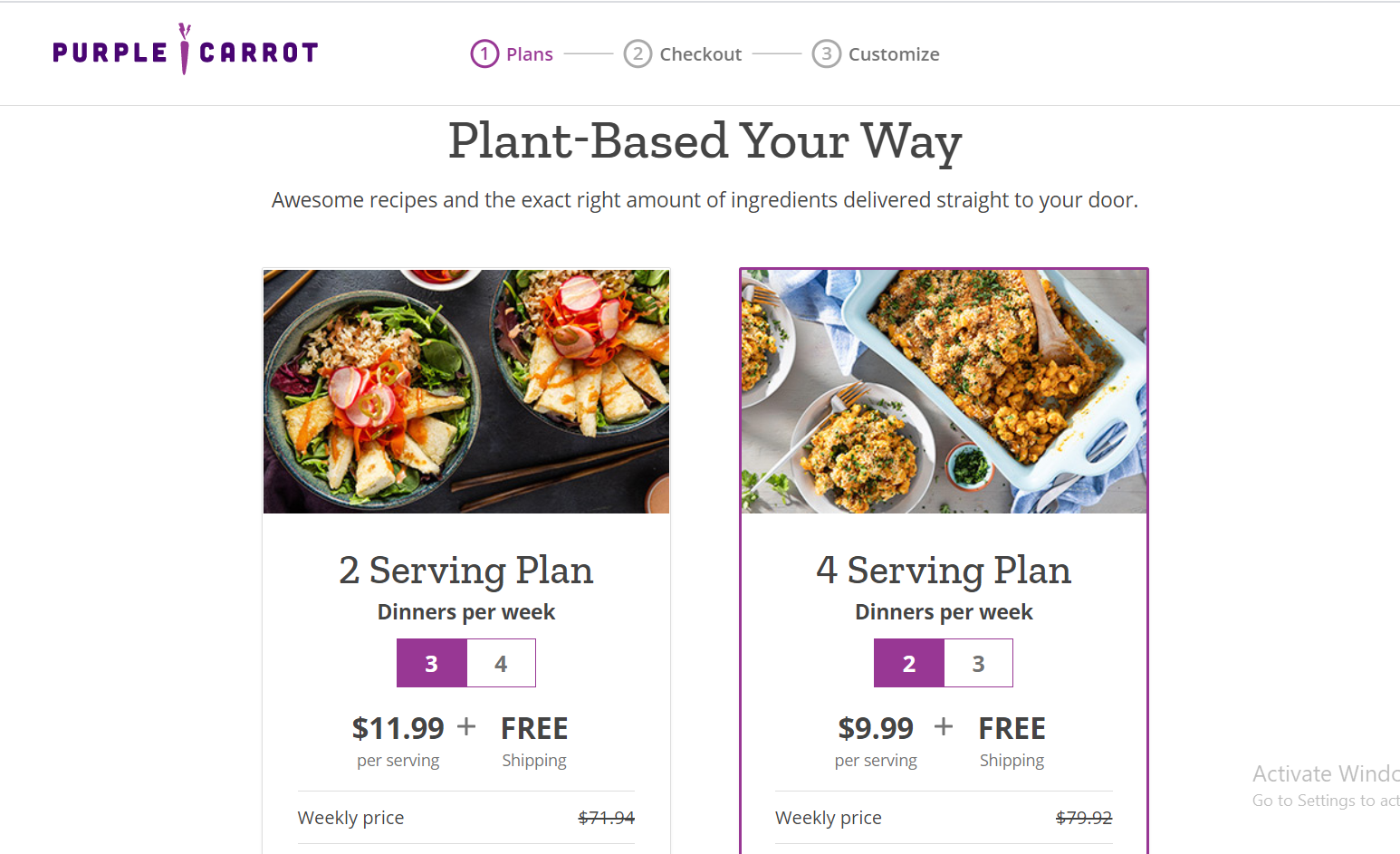
Task: Click the 2 Serving Plan title
Action: tap(466, 571)
